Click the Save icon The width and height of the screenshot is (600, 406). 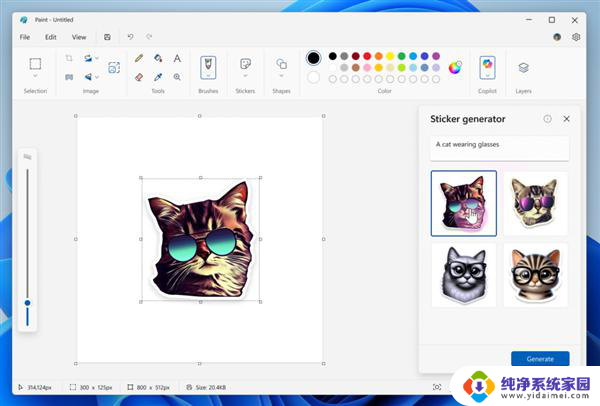[107, 37]
